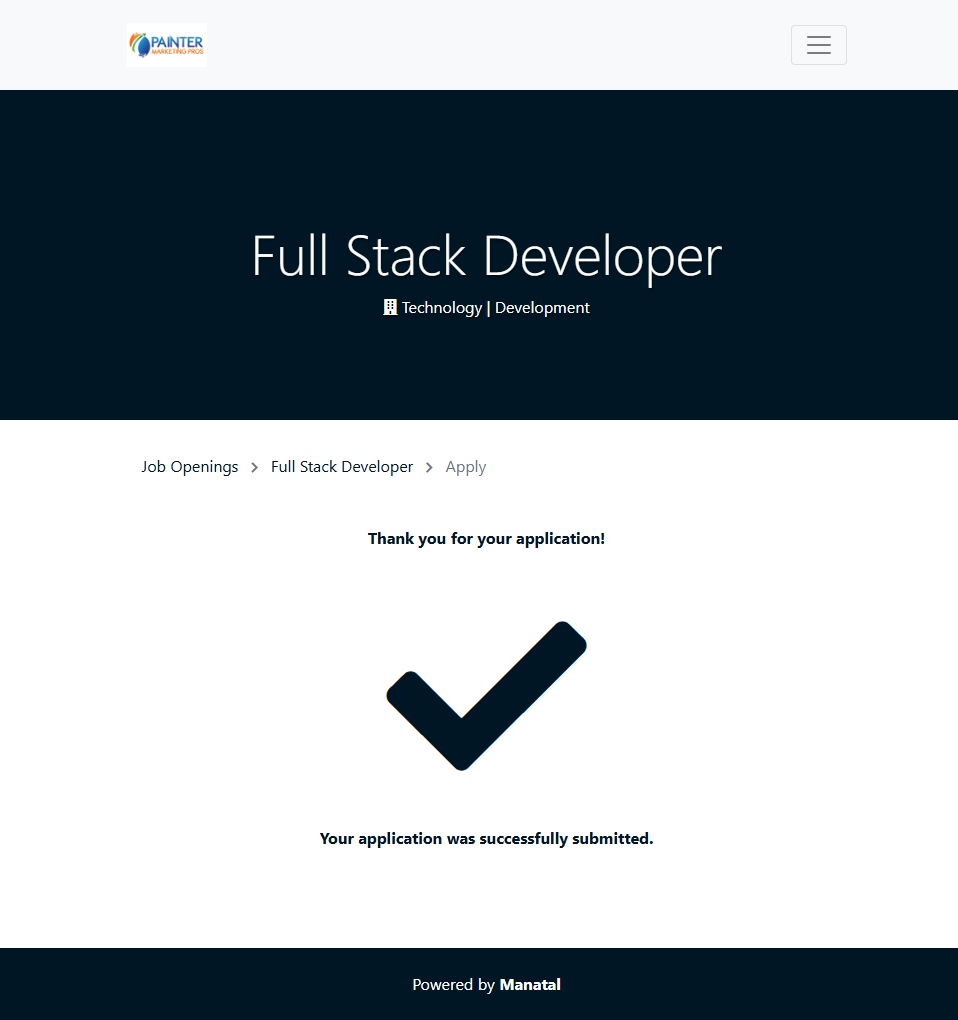Click the chevron before Apply breadcrumb
The height and width of the screenshot is (1020, 958).
[x=429, y=467]
